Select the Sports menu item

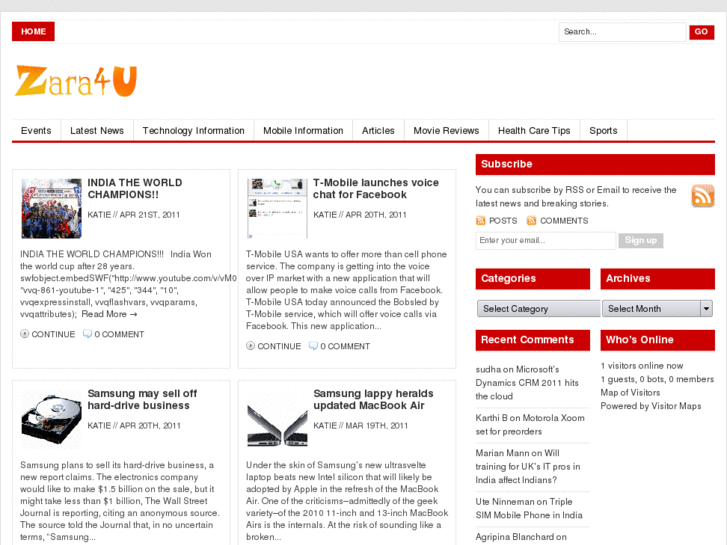[x=603, y=131]
